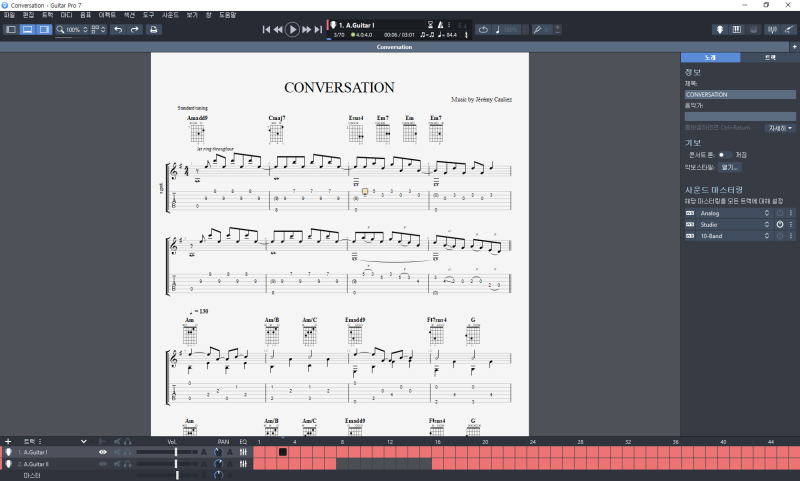This screenshot has height=481, width=800.
Task: Jump to the last bar
Action: [x=318, y=30]
